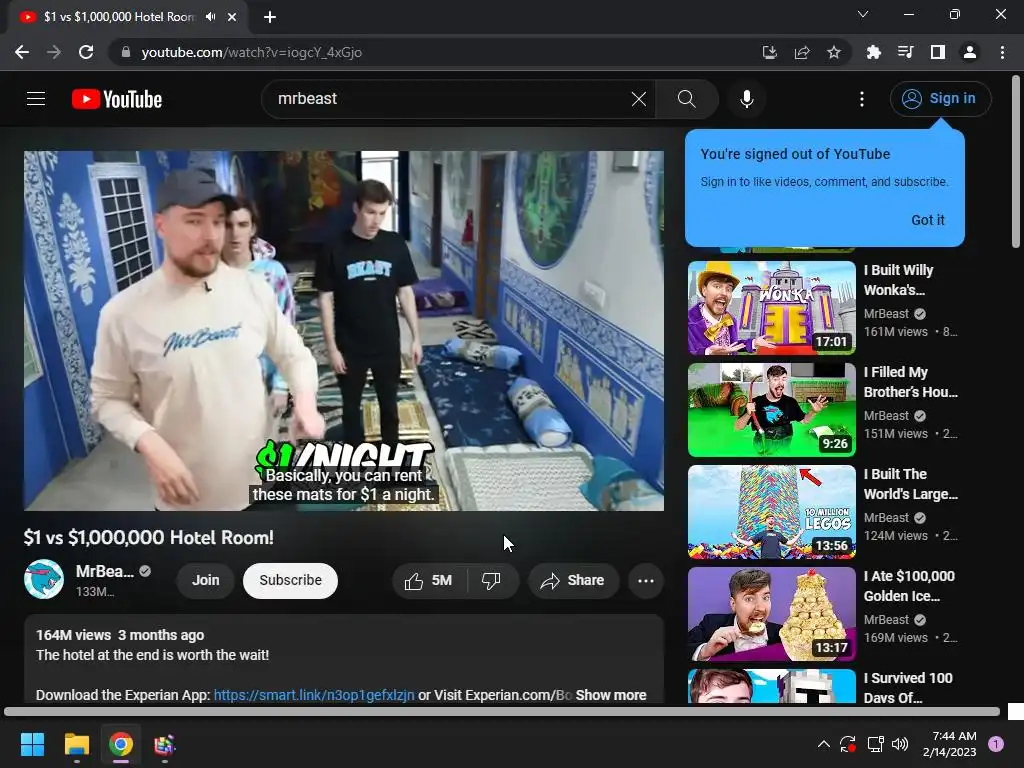Go to YouTube home via the logo
This screenshot has width=1024, height=768.
tap(117, 99)
